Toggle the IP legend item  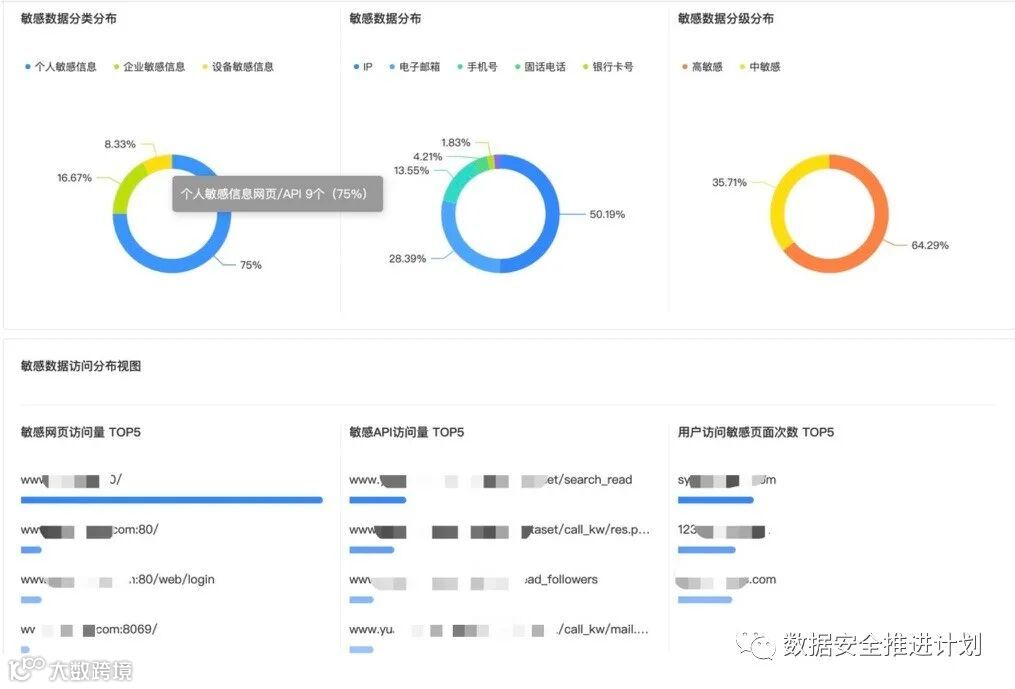pos(363,67)
